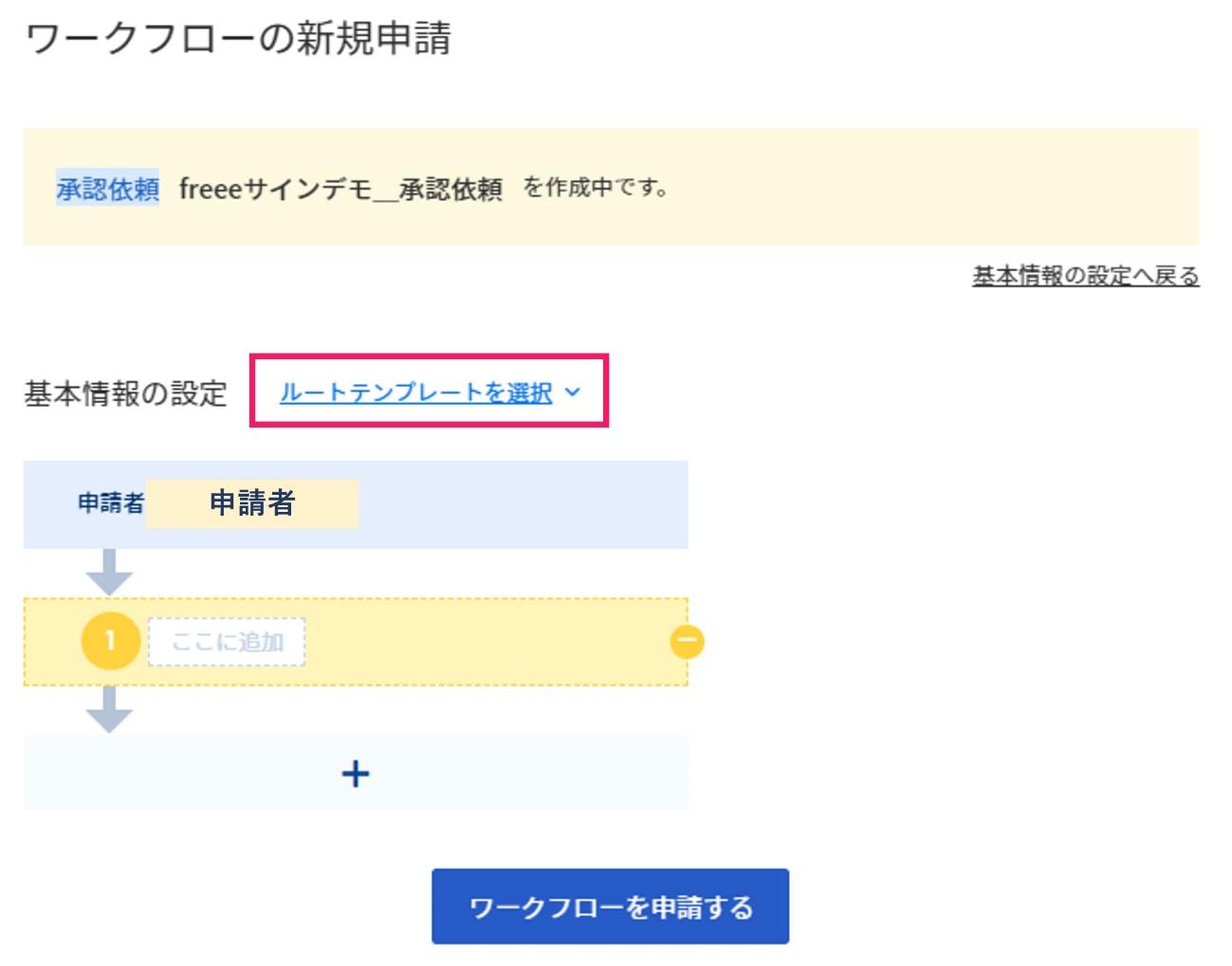1232x966 pixels.
Task: Click the 基本情報の設定 heading
Action: 125,393
